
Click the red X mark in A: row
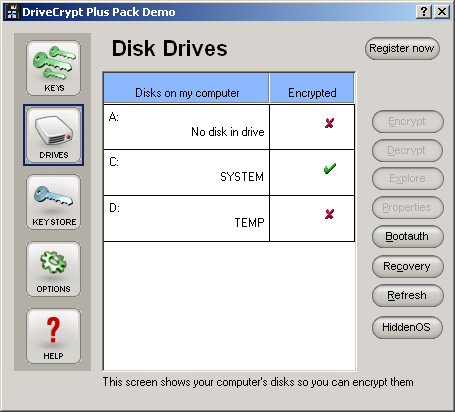329,123
